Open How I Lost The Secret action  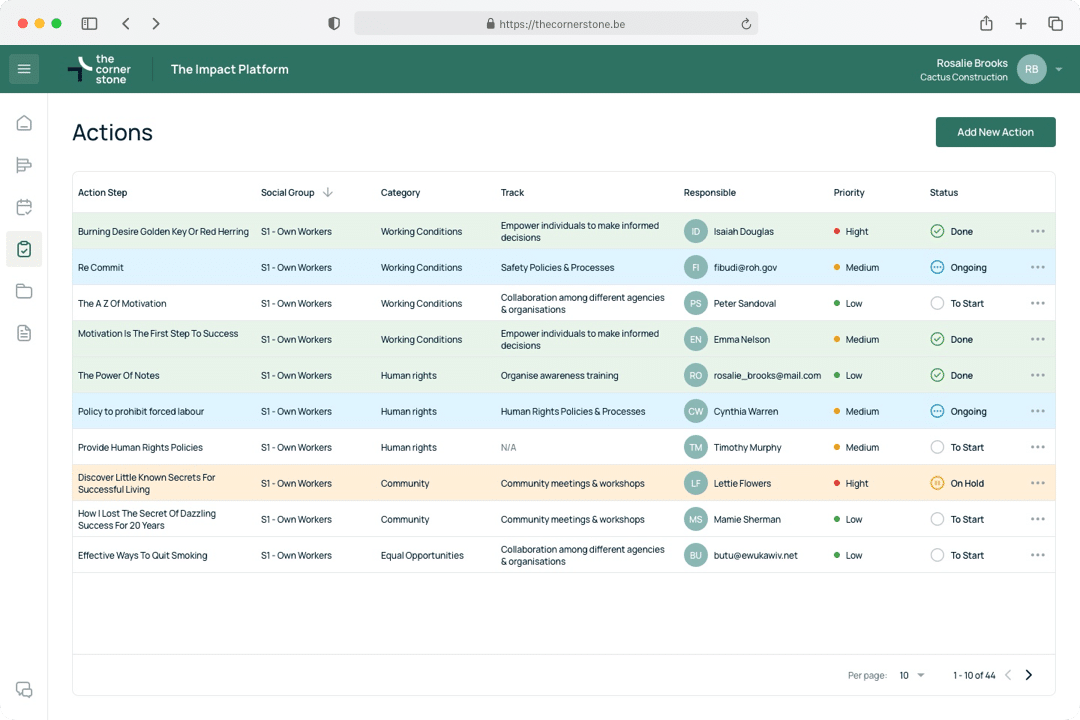coord(147,520)
